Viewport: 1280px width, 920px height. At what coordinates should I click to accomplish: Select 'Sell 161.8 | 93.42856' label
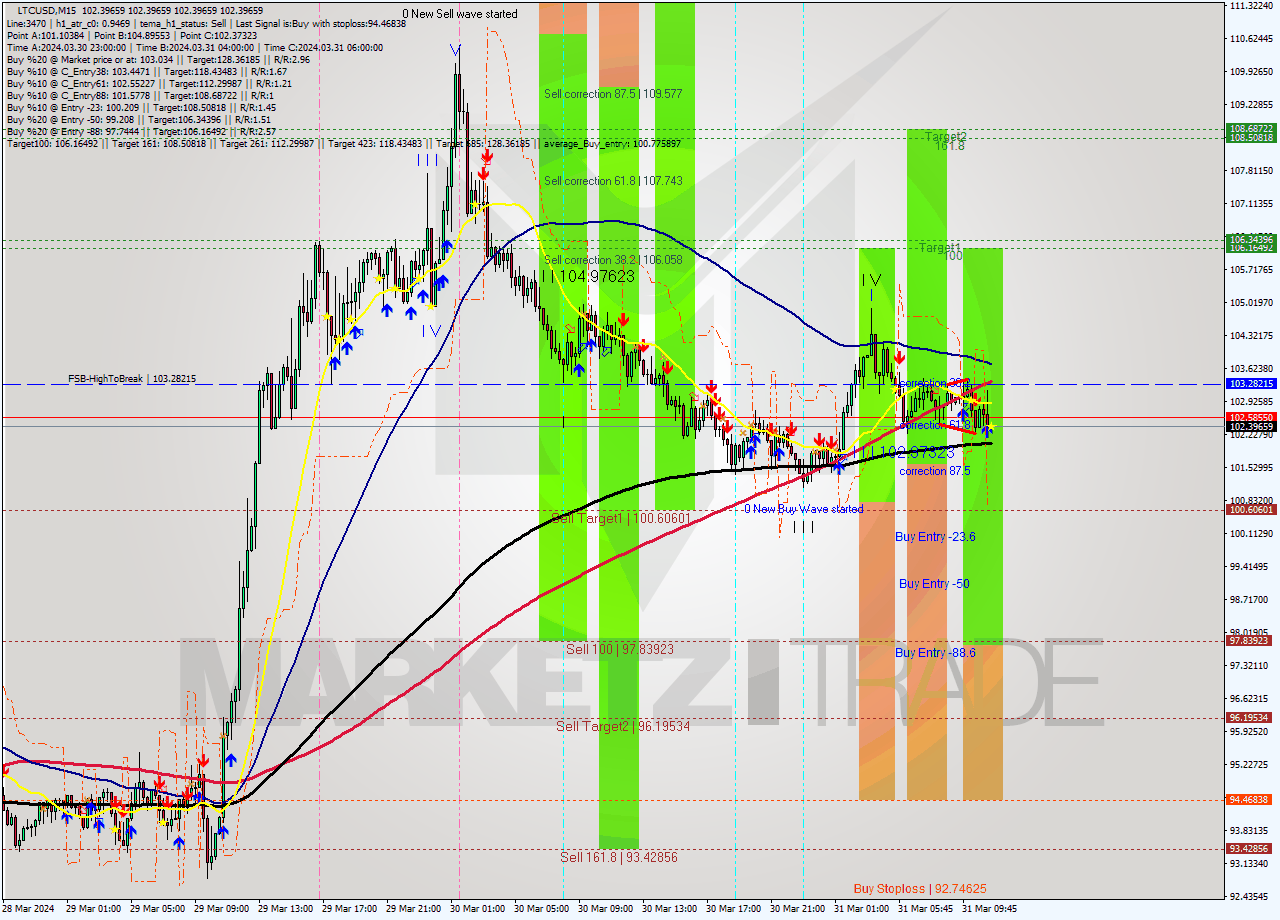(x=619, y=857)
